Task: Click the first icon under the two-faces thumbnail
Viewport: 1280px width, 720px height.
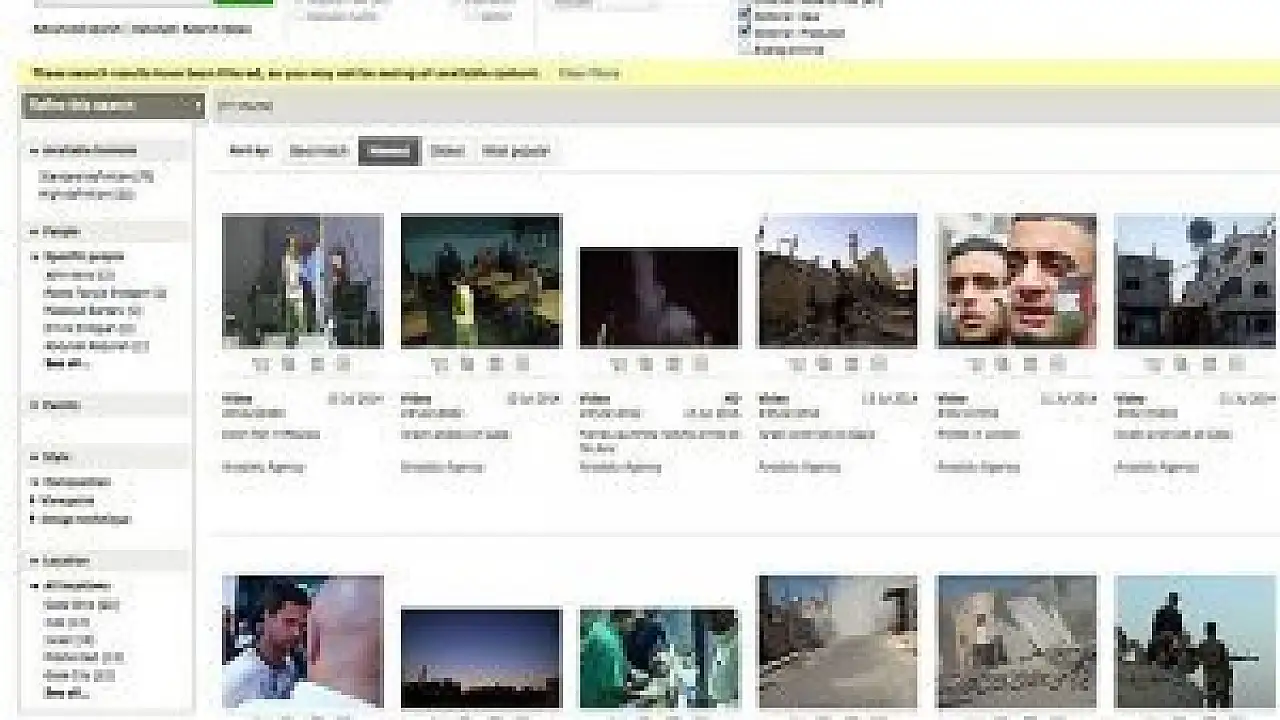Action: click(x=976, y=365)
